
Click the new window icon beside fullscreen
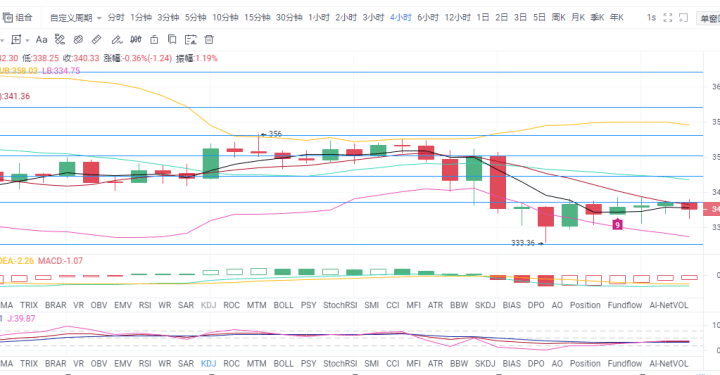[x=684, y=17]
